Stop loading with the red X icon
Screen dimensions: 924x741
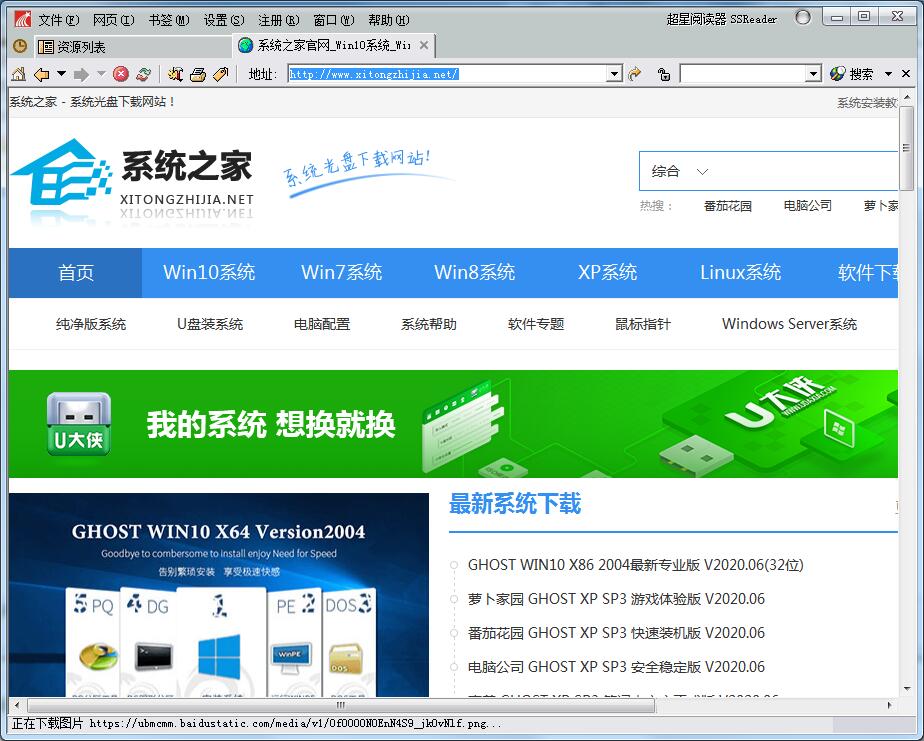(121, 74)
